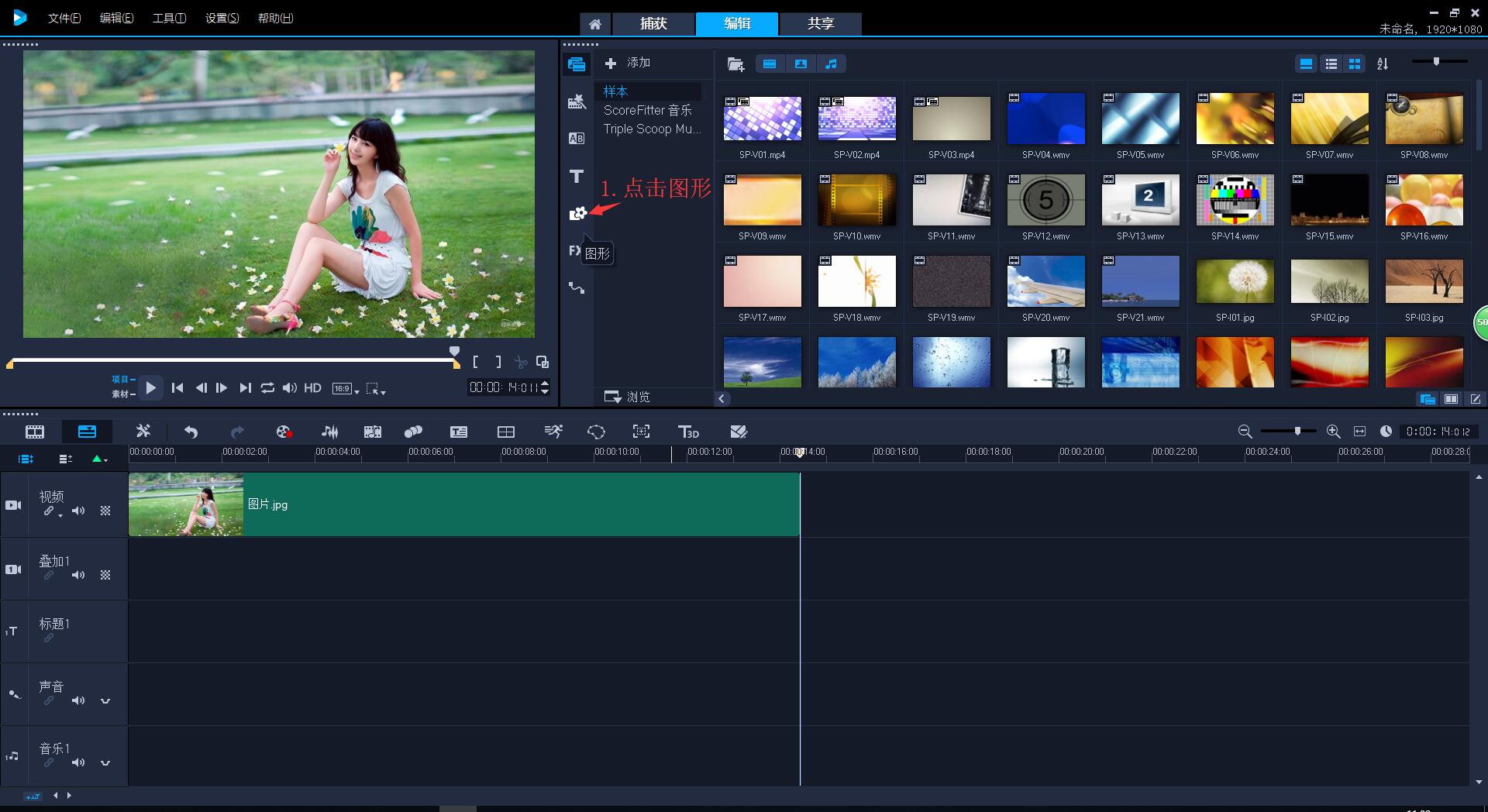The width and height of the screenshot is (1488, 812).
Task: Open the Title library icon
Action: [x=577, y=176]
